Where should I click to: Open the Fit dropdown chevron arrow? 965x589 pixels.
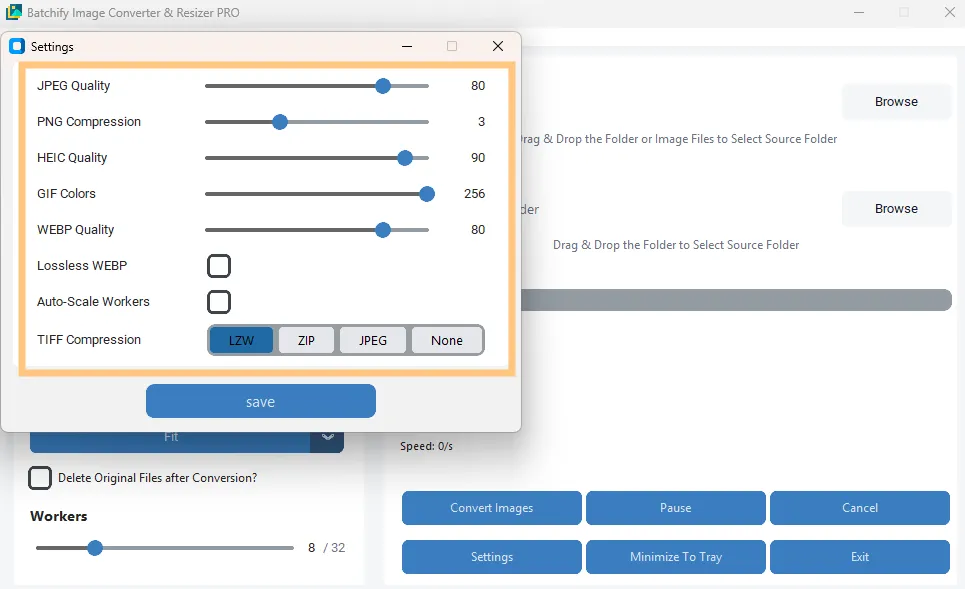tap(327, 437)
